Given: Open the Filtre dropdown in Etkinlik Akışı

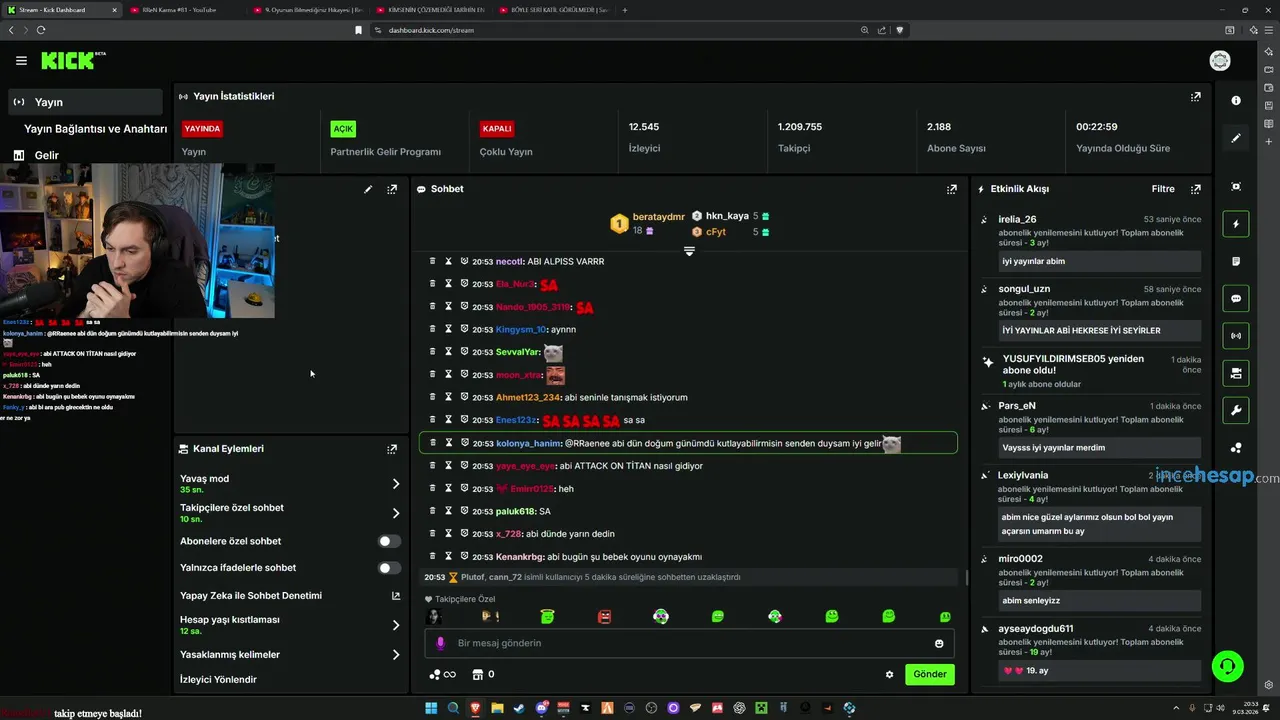Looking at the screenshot, I should click(1163, 189).
